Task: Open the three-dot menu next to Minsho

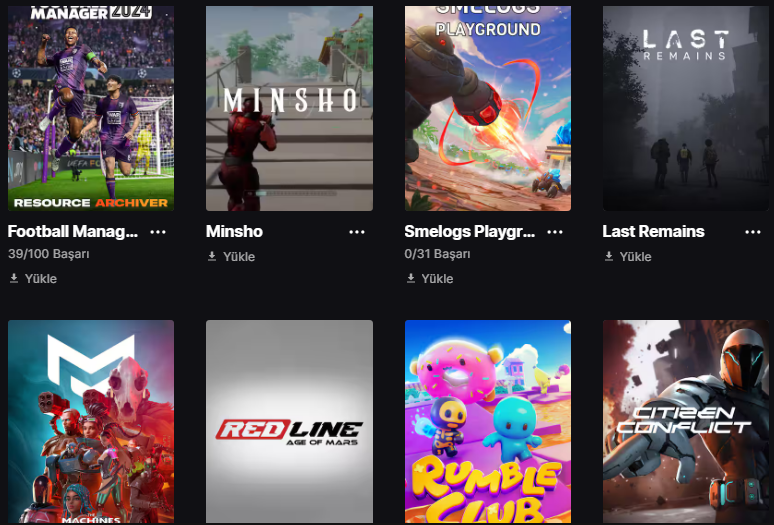Action: (x=357, y=232)
